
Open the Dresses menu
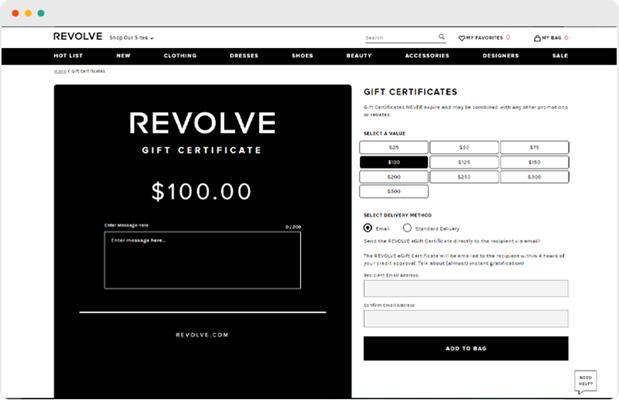point(244,56)
